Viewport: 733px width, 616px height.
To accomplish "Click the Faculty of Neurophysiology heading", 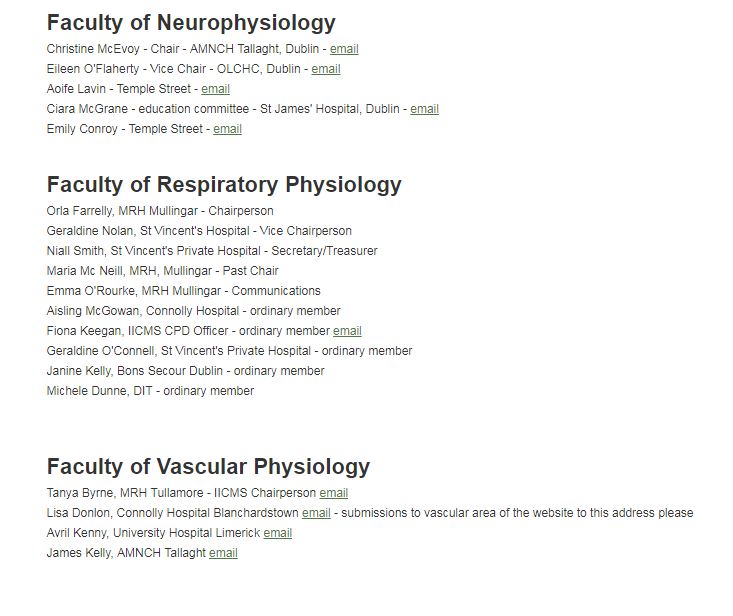I will pos(191,22).
